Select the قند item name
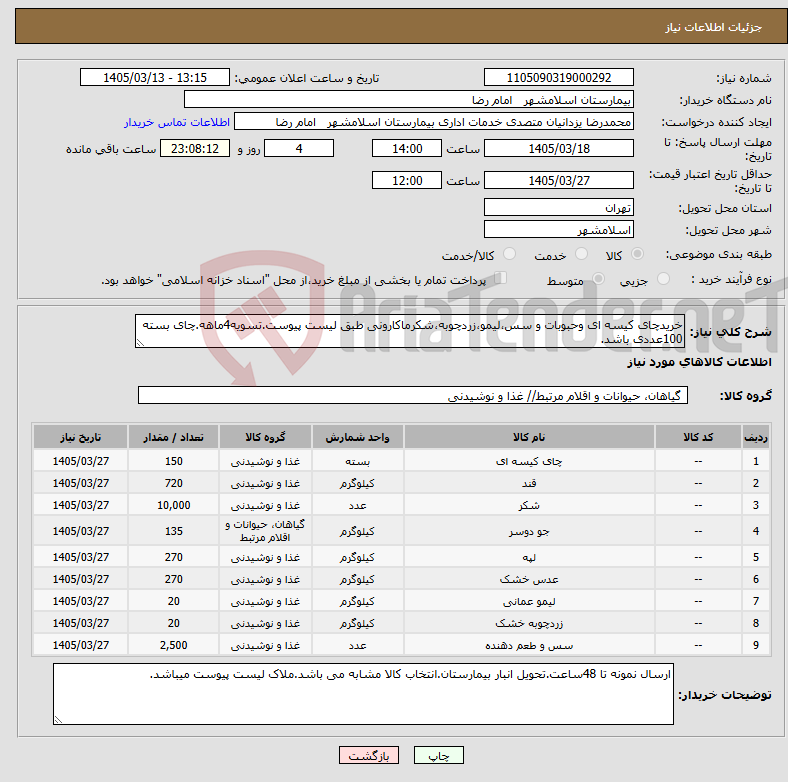The width and height of the screenshot is (788, 782). point(529,483)
